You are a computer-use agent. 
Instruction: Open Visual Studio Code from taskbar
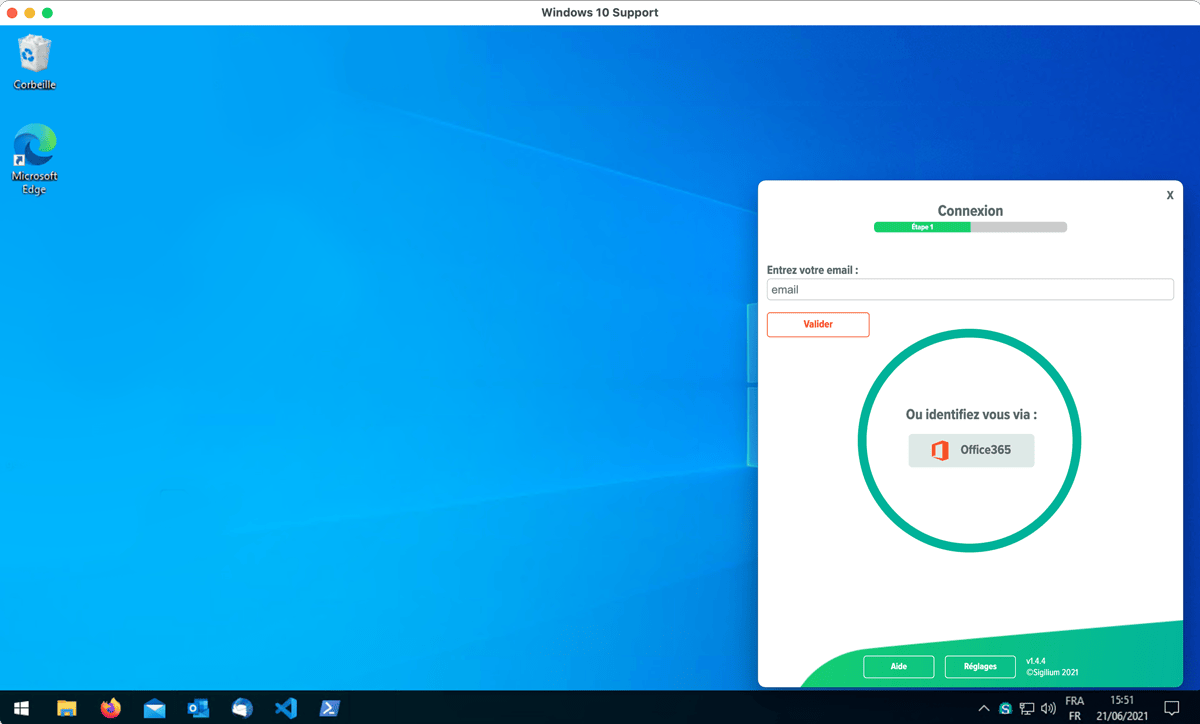pos(286,708)
